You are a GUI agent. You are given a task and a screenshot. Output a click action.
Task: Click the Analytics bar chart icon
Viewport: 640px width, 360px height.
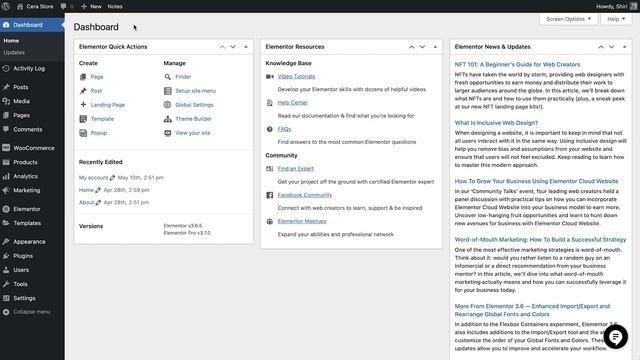click(6, 176)
